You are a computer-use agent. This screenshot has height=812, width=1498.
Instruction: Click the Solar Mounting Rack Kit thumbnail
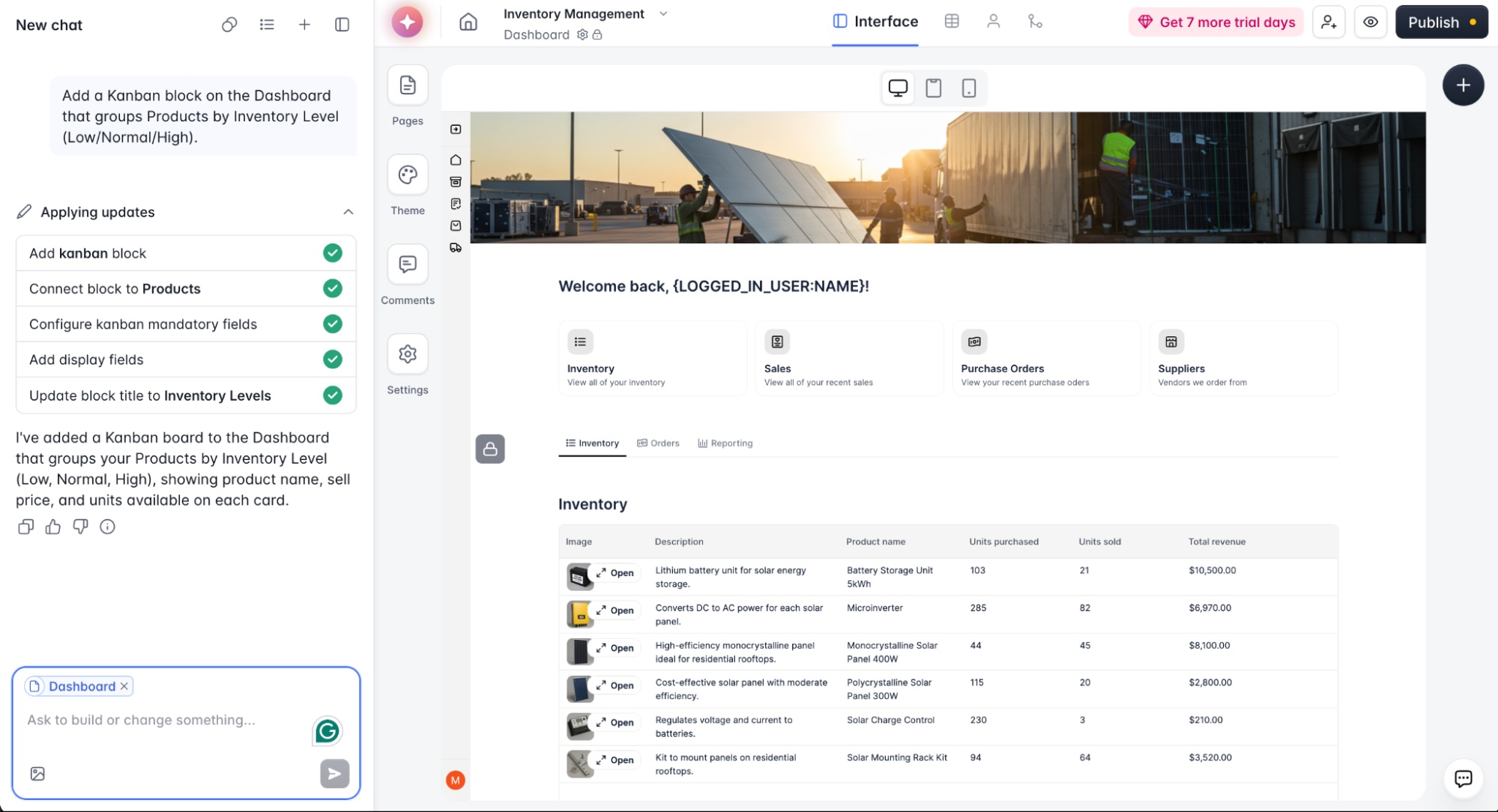click(579, 764)
